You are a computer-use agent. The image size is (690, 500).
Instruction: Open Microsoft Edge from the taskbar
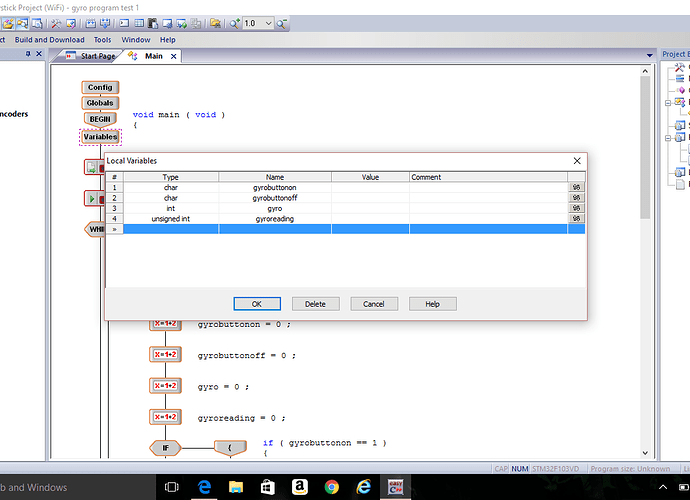point(204,487)
